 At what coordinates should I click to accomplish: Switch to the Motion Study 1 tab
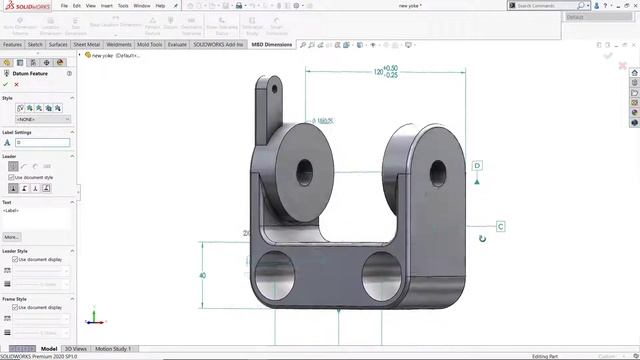click(x=113, y=349)
